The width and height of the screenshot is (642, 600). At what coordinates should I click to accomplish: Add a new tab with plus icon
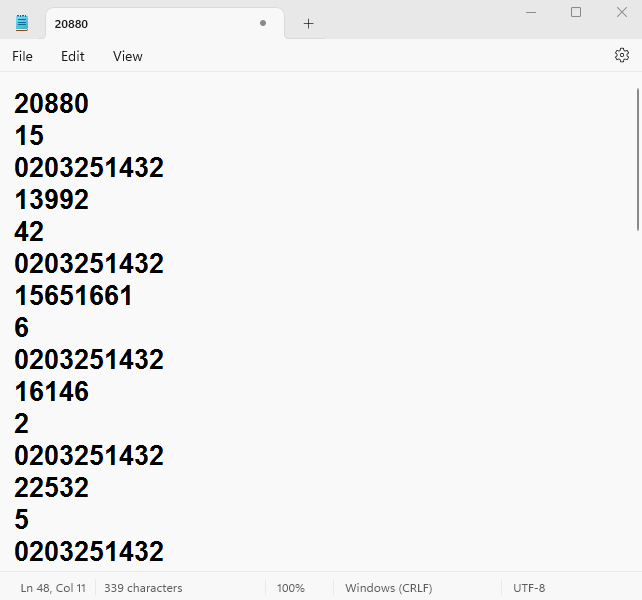pos(308,23)
